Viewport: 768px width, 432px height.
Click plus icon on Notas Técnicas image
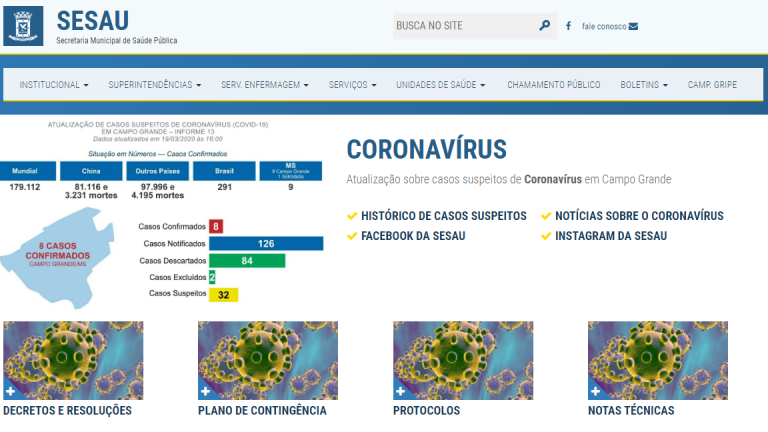tap(595, 391)
